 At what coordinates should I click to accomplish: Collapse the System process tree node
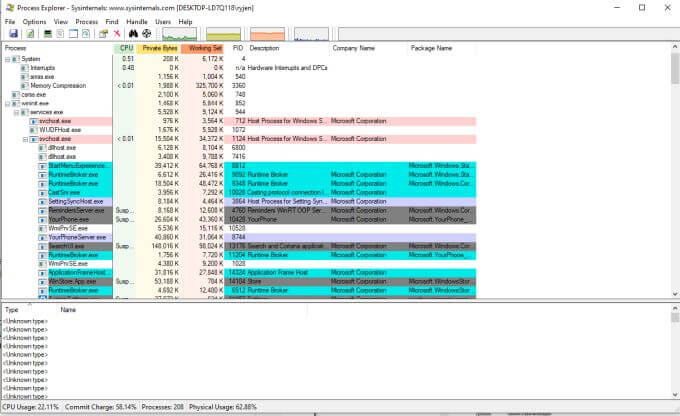point(7,59)
